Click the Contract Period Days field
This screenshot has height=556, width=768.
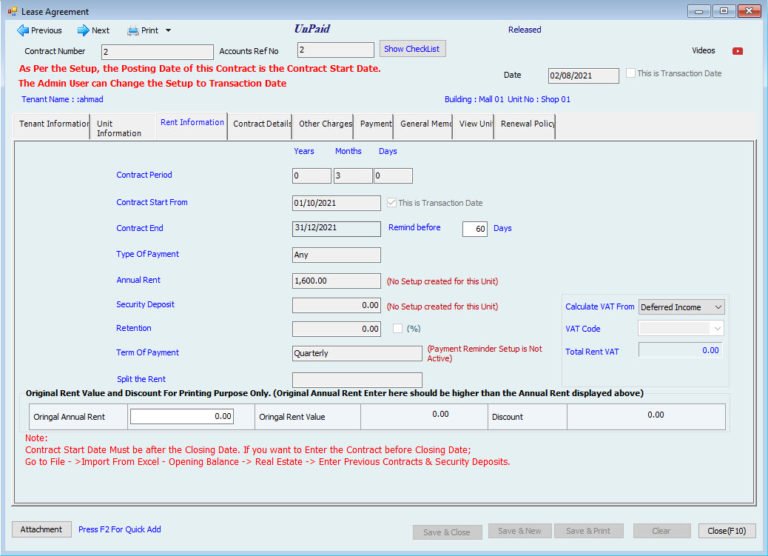pos(393,176)
